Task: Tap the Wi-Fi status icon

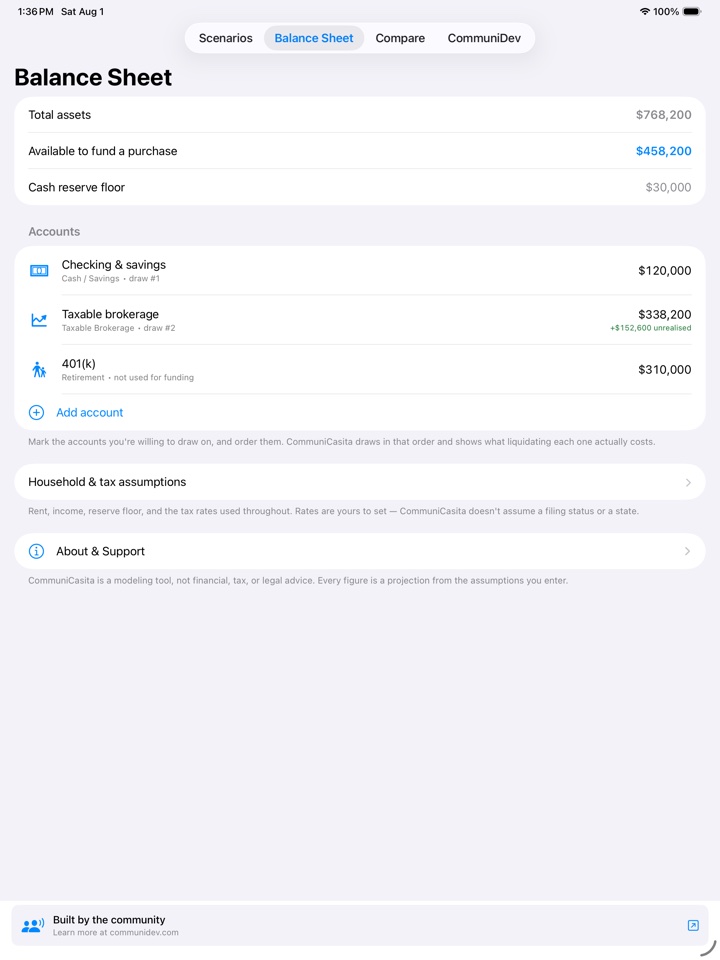Action: coord(644,12)
